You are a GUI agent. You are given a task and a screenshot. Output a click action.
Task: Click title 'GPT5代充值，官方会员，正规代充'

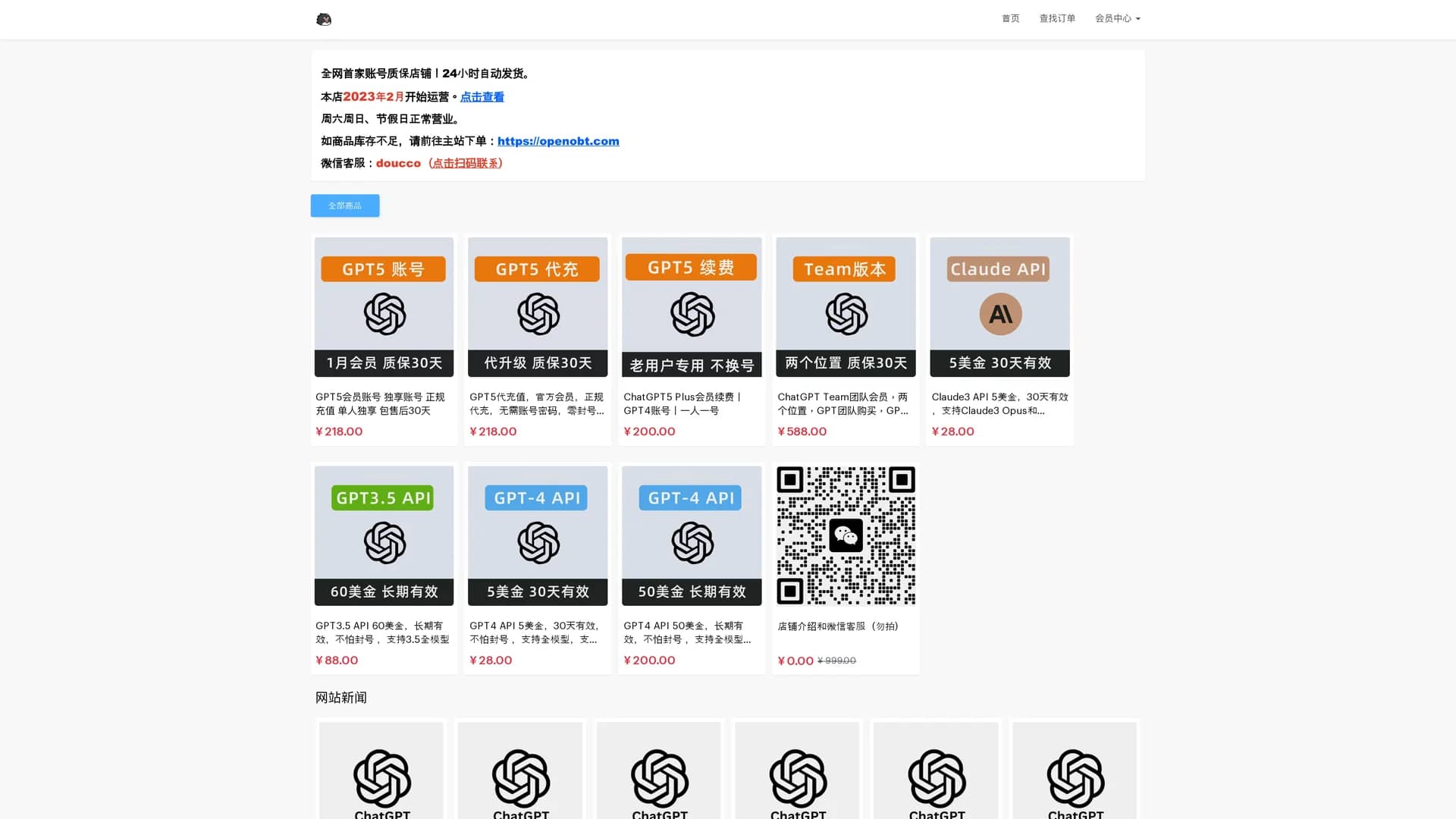[537, 403]
